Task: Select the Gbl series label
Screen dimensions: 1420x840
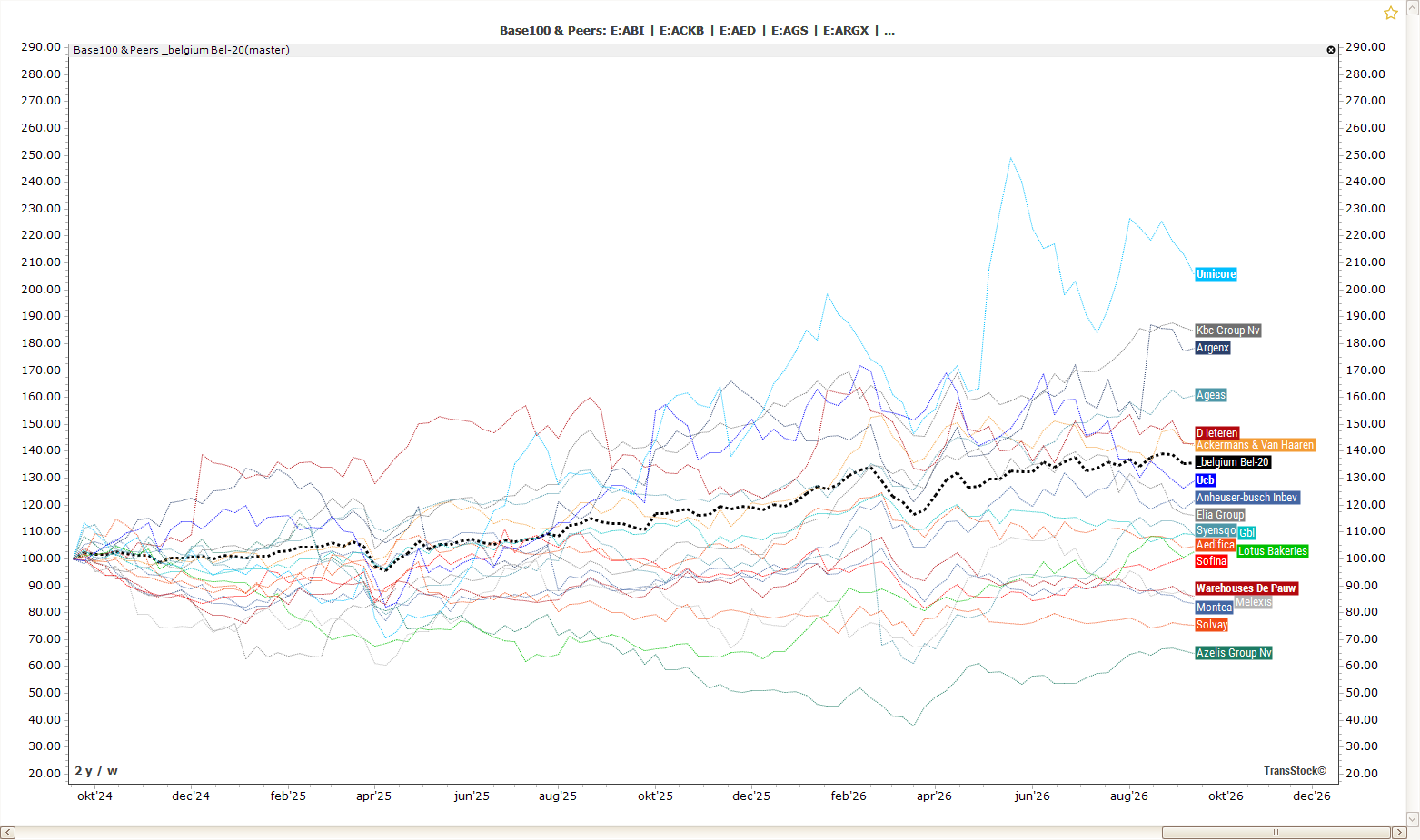Action: click(1247, 533)
